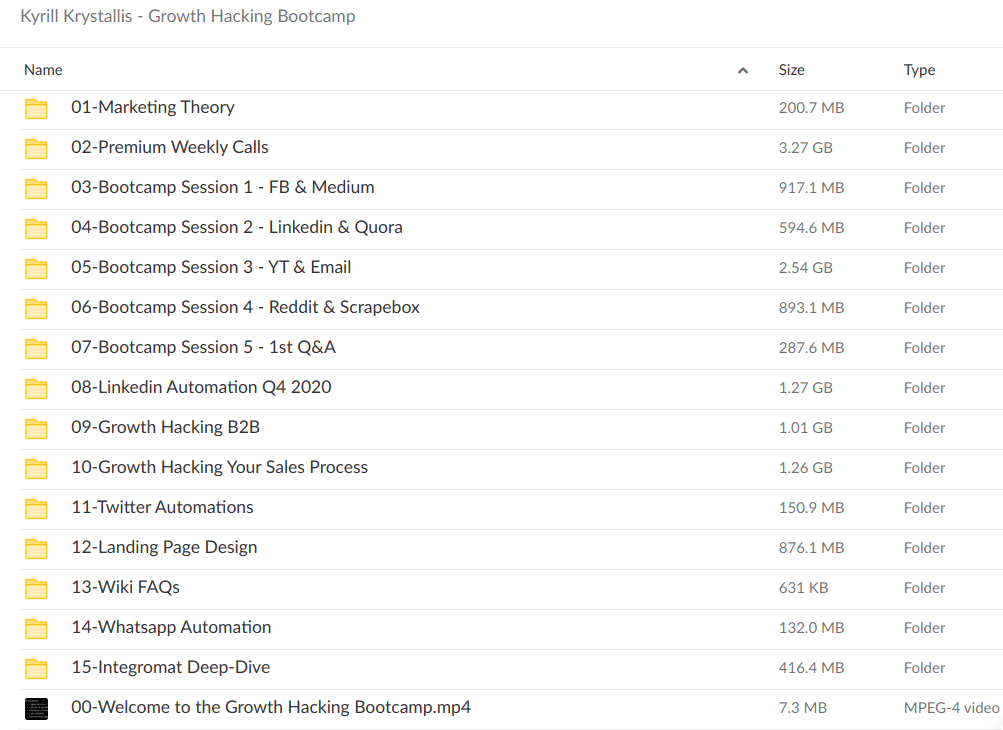The height and width of the screenshot is (730, 1003).
Task: Click the folder icon beside 01-Marketing Theory
Action: [37, 107]
